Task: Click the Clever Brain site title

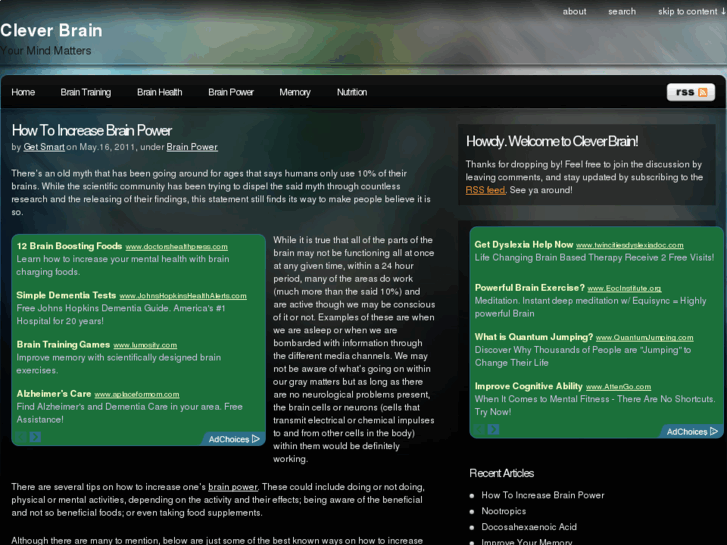Action: pos(51,30)
